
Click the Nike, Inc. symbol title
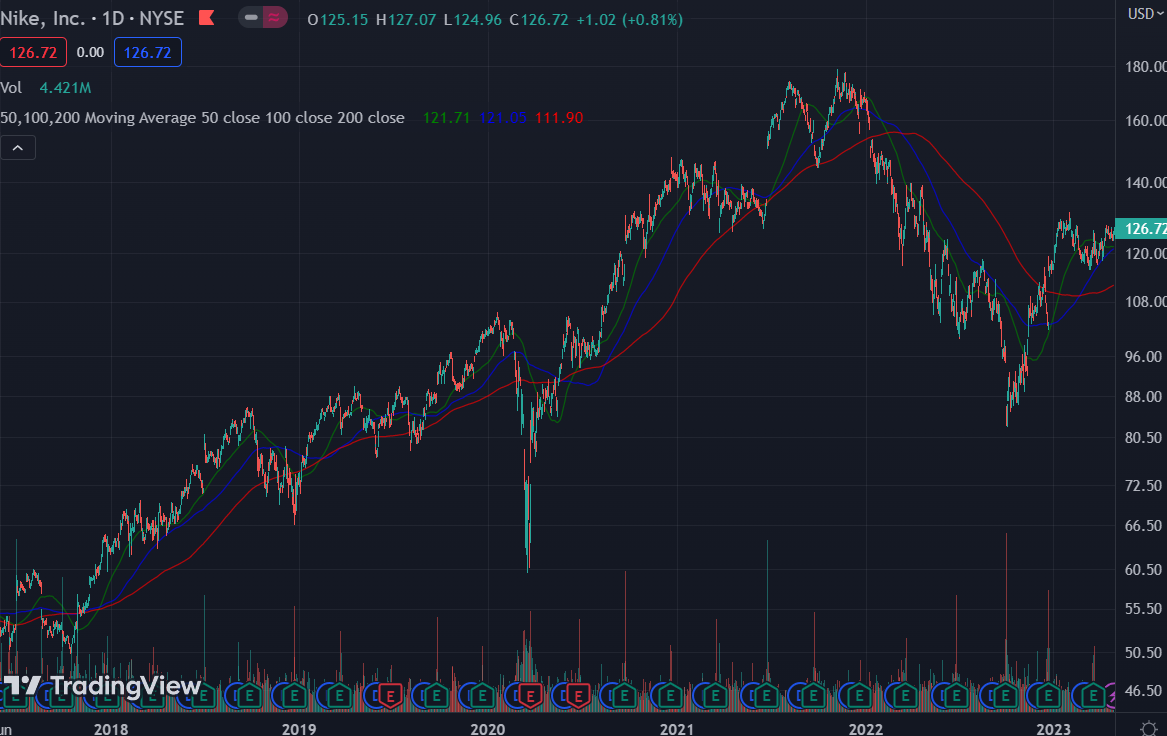tap(42, 18)
